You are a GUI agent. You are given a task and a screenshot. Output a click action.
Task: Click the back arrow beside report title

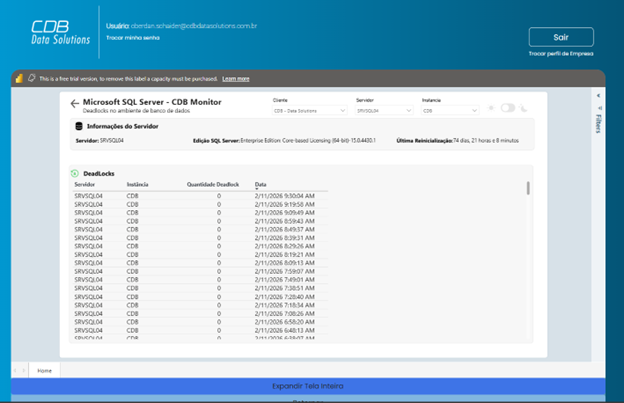(x=75, y=104)
